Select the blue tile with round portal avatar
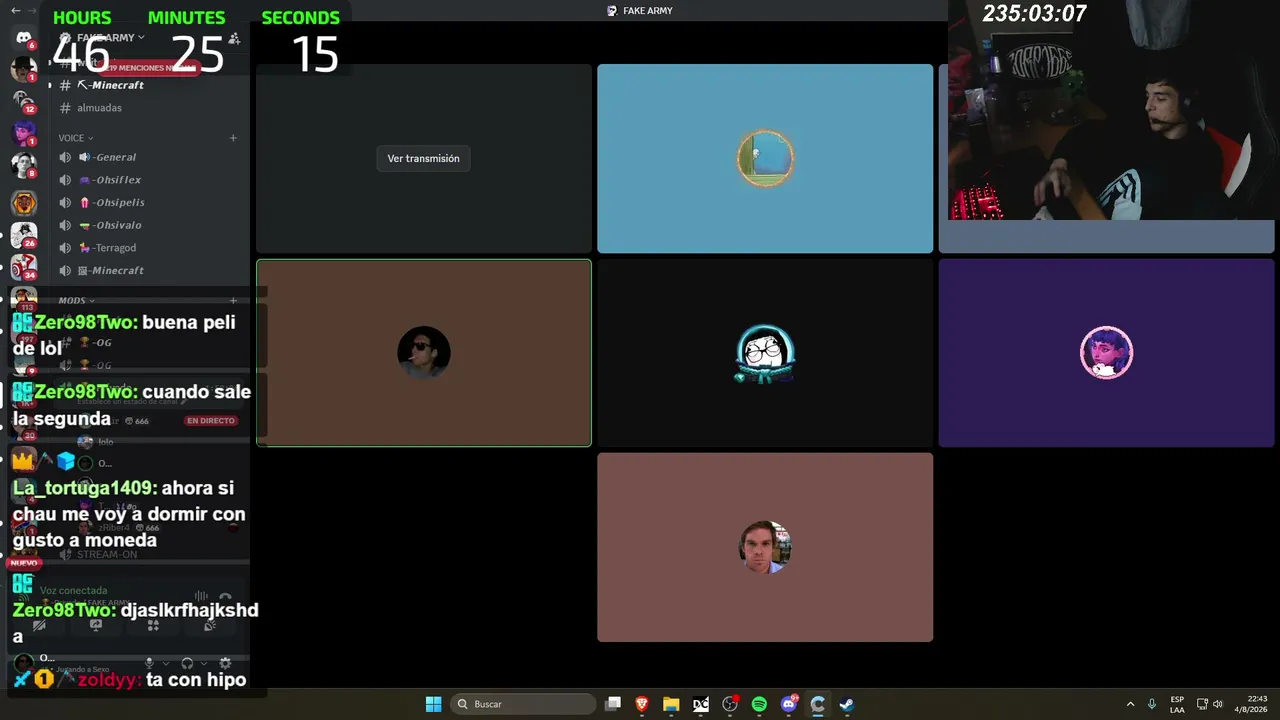 pos(765,158)
